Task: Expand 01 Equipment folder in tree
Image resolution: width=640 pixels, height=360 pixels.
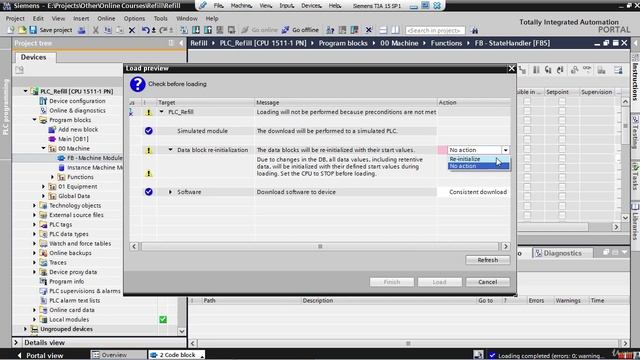Action: click(43, 186)
